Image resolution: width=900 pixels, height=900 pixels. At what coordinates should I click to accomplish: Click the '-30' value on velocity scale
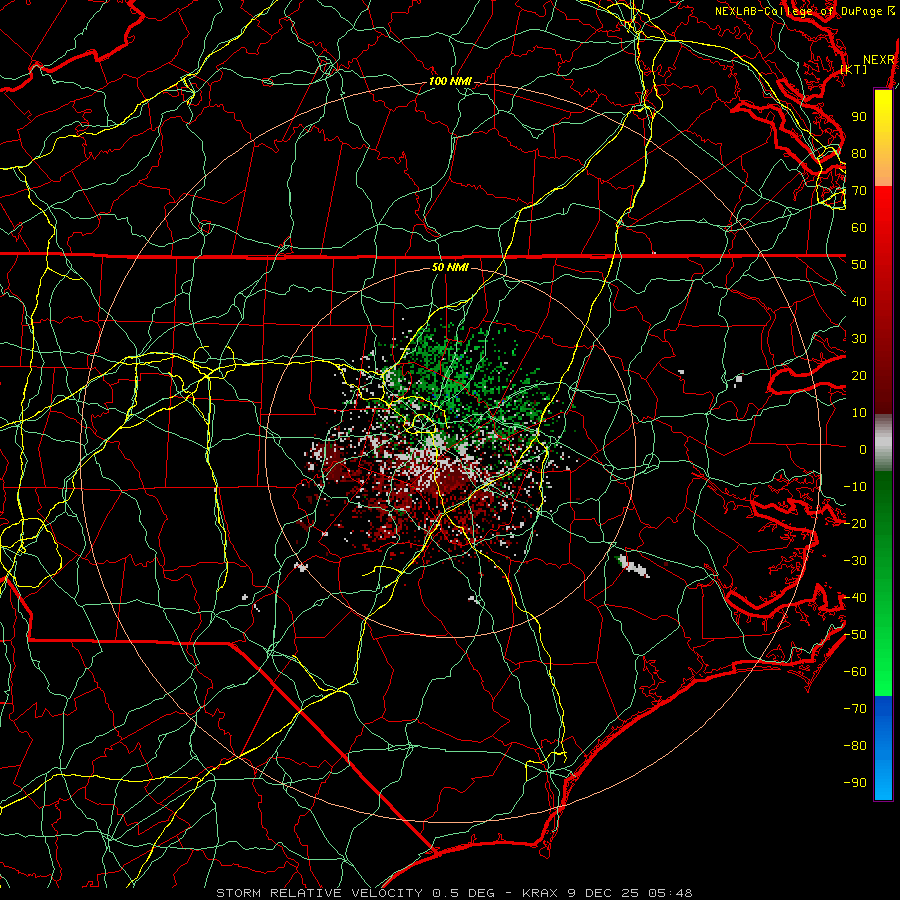point(855,561)
